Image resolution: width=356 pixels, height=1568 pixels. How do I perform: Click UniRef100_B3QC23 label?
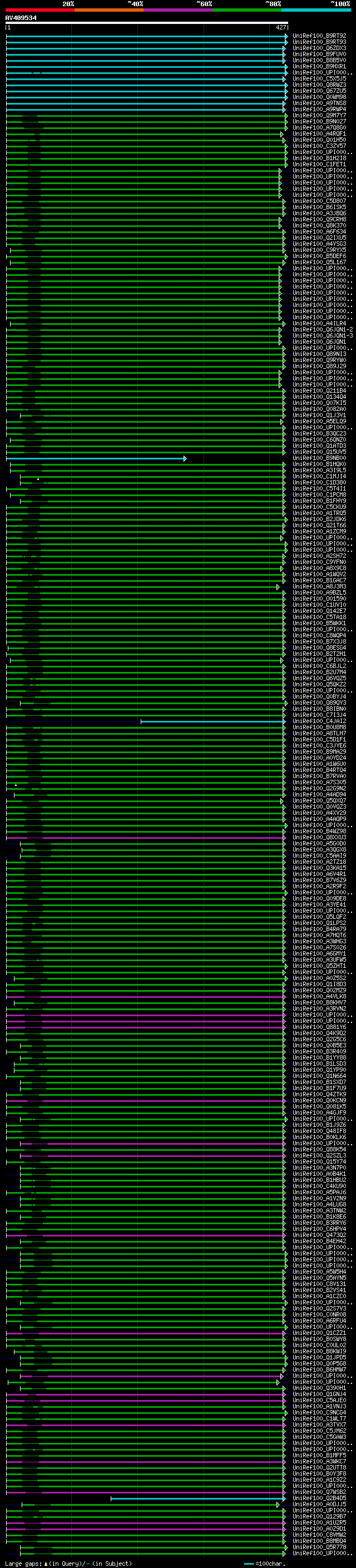[x=319, y=433]
